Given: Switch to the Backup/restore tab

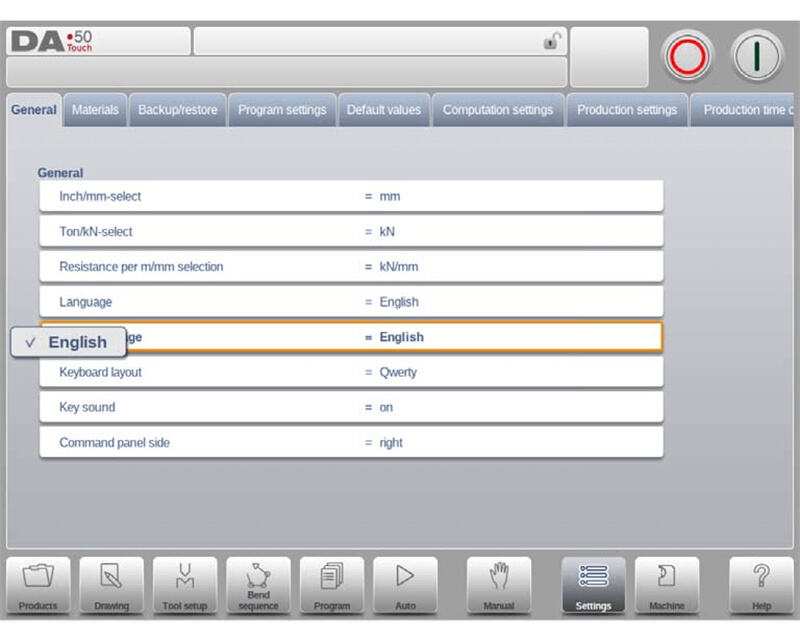Looking at the screenshot, I should point(177,110).
